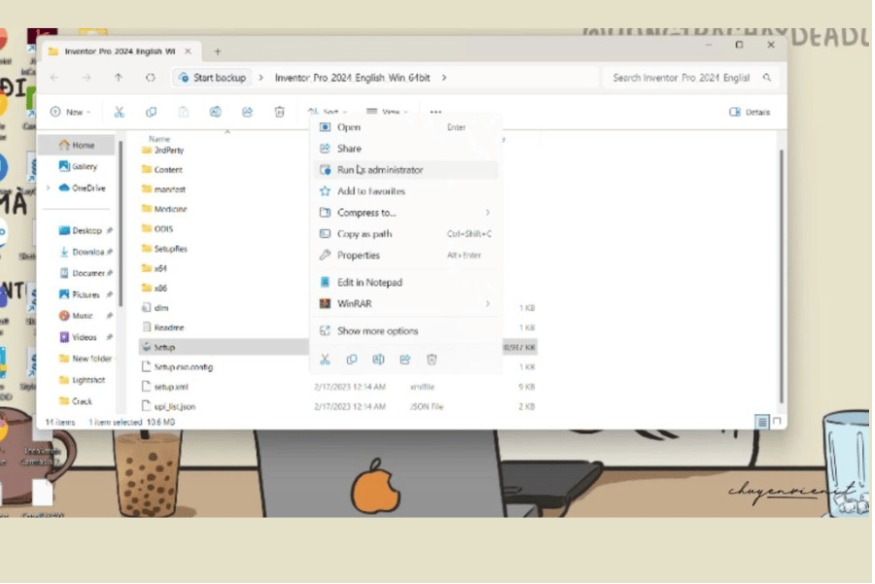Expand the OneDrive tree node arrow
The height and width of the screenshot is (584, 875).
coord(49,188)
